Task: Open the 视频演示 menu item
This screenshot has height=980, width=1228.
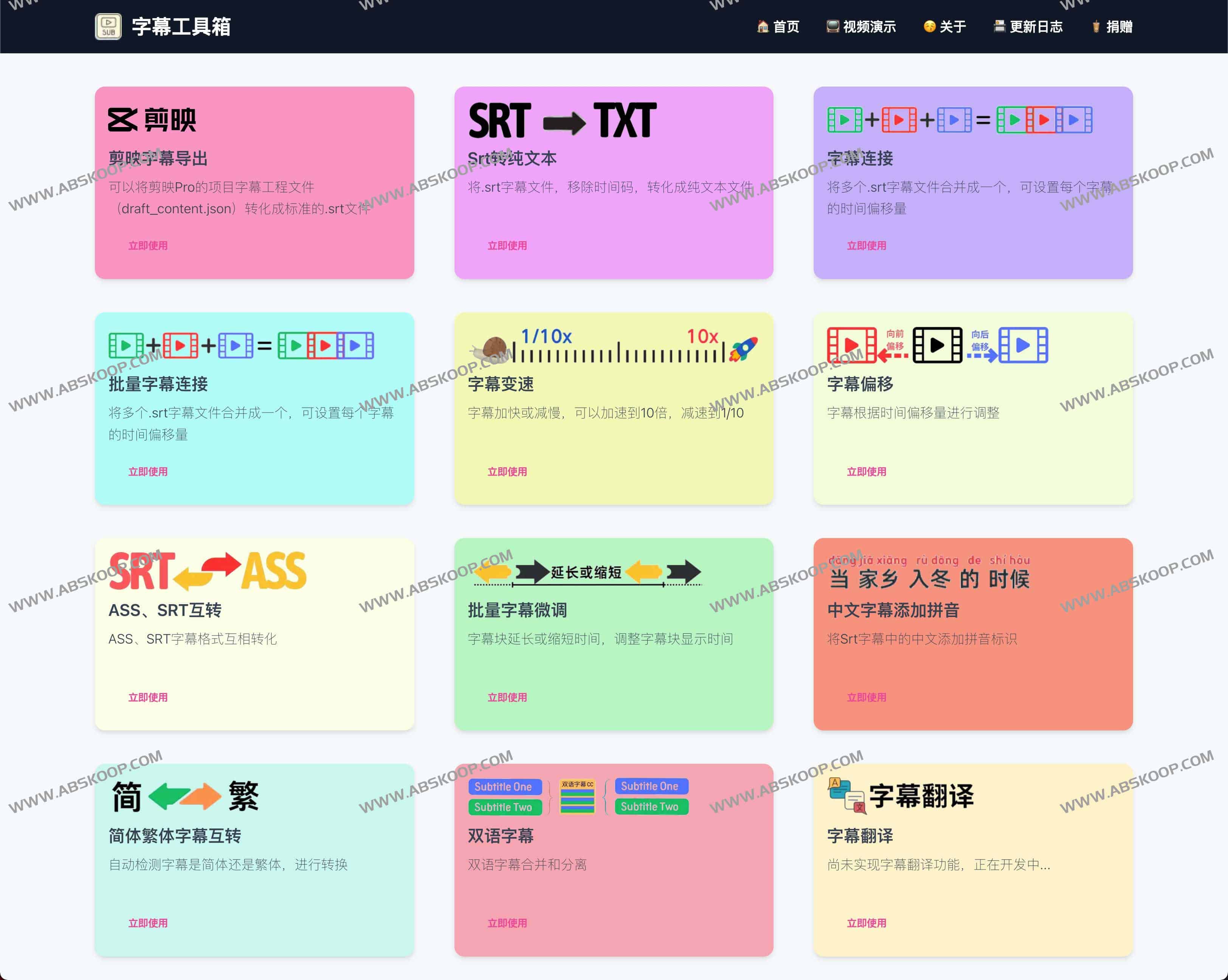Action: click(861, 26)
